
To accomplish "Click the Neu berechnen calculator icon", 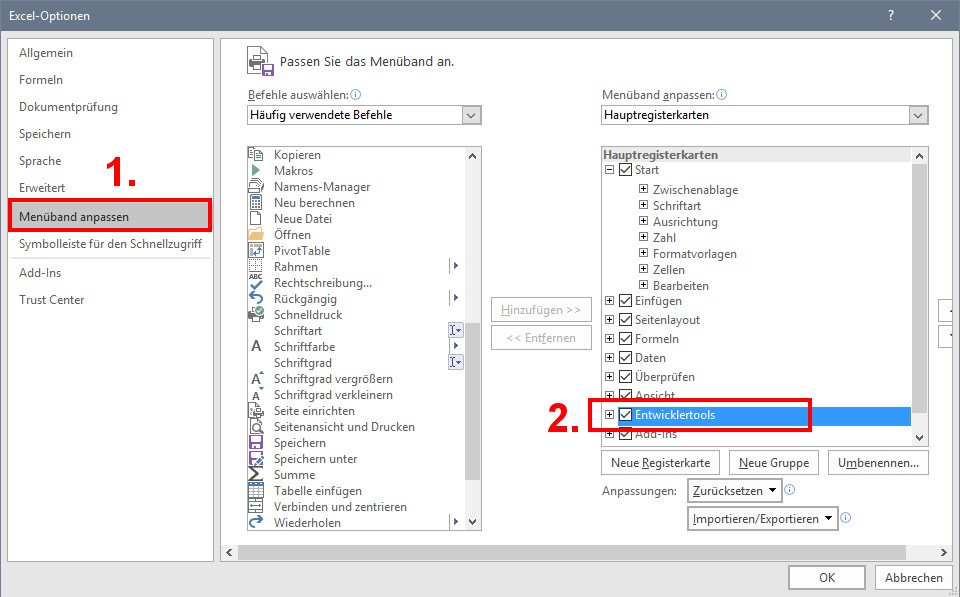I will point(256,203).
